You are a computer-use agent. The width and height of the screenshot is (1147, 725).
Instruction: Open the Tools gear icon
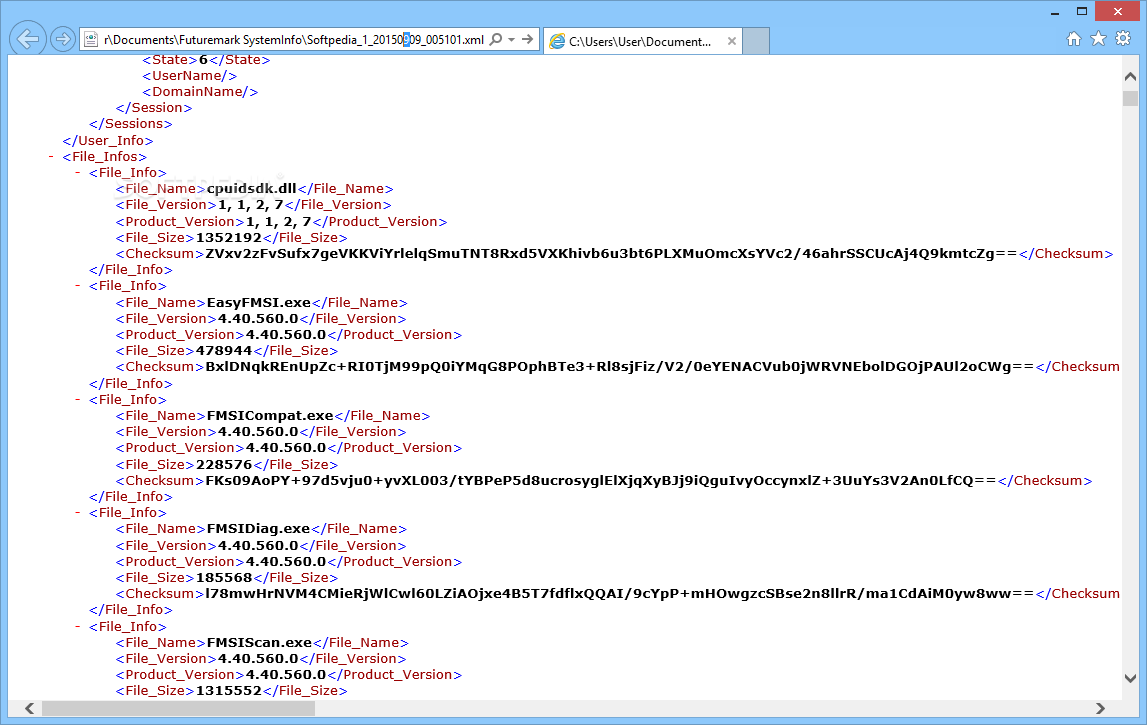[x=1123, y=39]
